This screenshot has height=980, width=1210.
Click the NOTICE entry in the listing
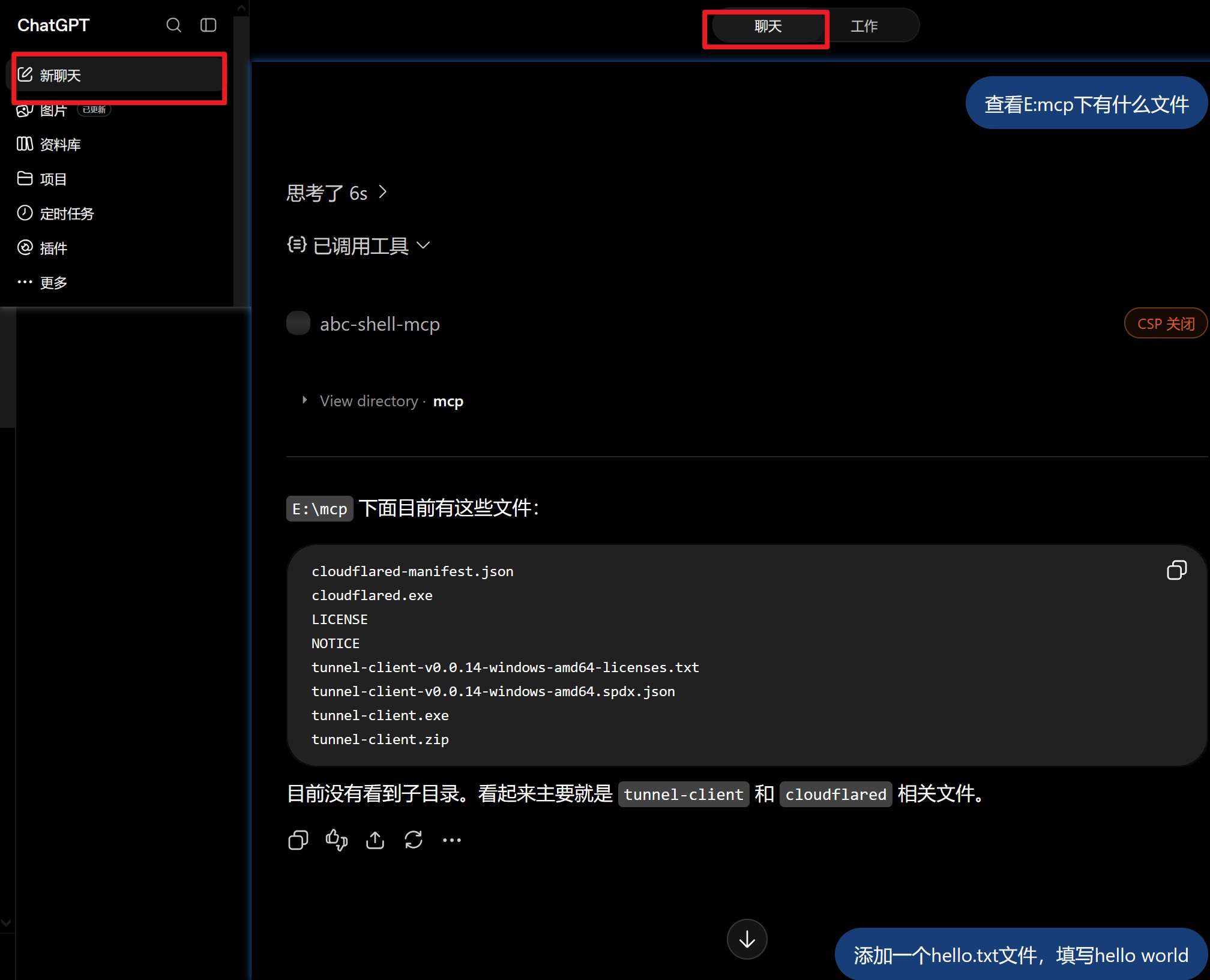click(x=336, y=643)
